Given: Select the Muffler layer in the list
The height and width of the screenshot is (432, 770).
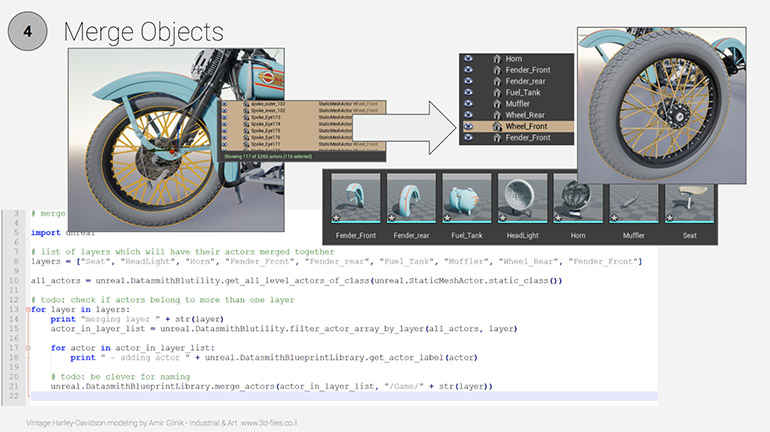Looking at the screenshot, I should [x=520, y=103].
